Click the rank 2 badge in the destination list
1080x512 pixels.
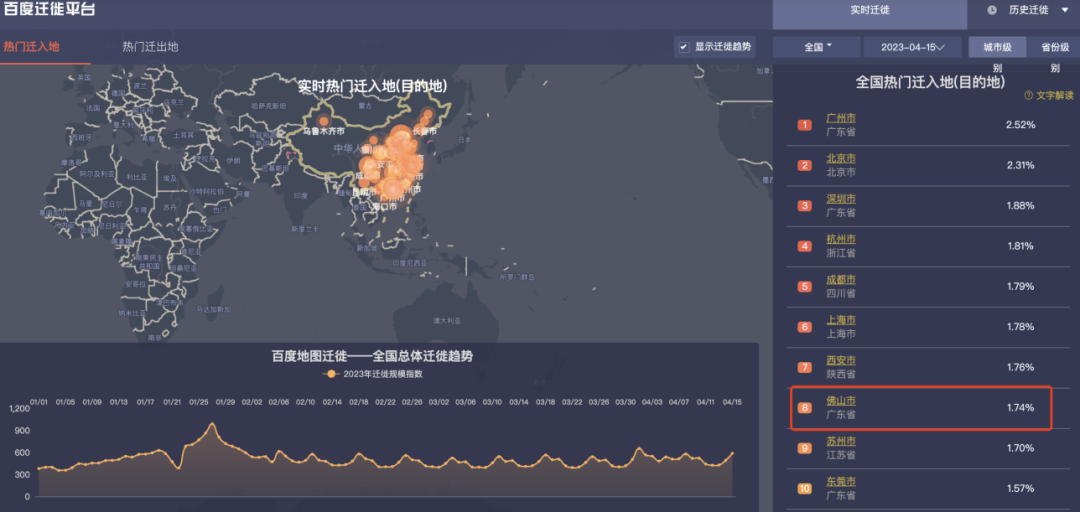(x=805, y=165)
